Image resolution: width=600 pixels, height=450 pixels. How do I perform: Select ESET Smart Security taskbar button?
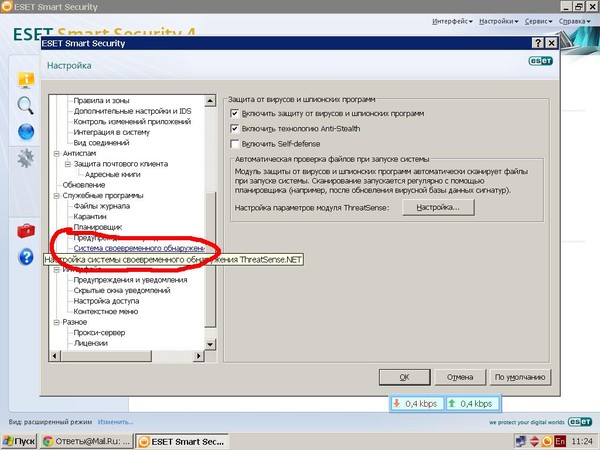pos(182,441)
